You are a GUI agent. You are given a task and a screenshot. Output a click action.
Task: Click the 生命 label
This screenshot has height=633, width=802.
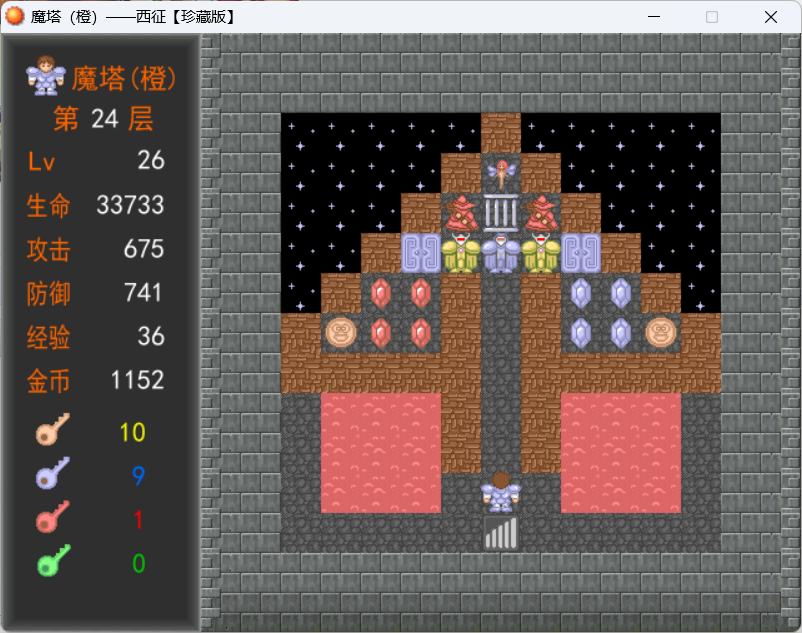(x=48, y=206)
